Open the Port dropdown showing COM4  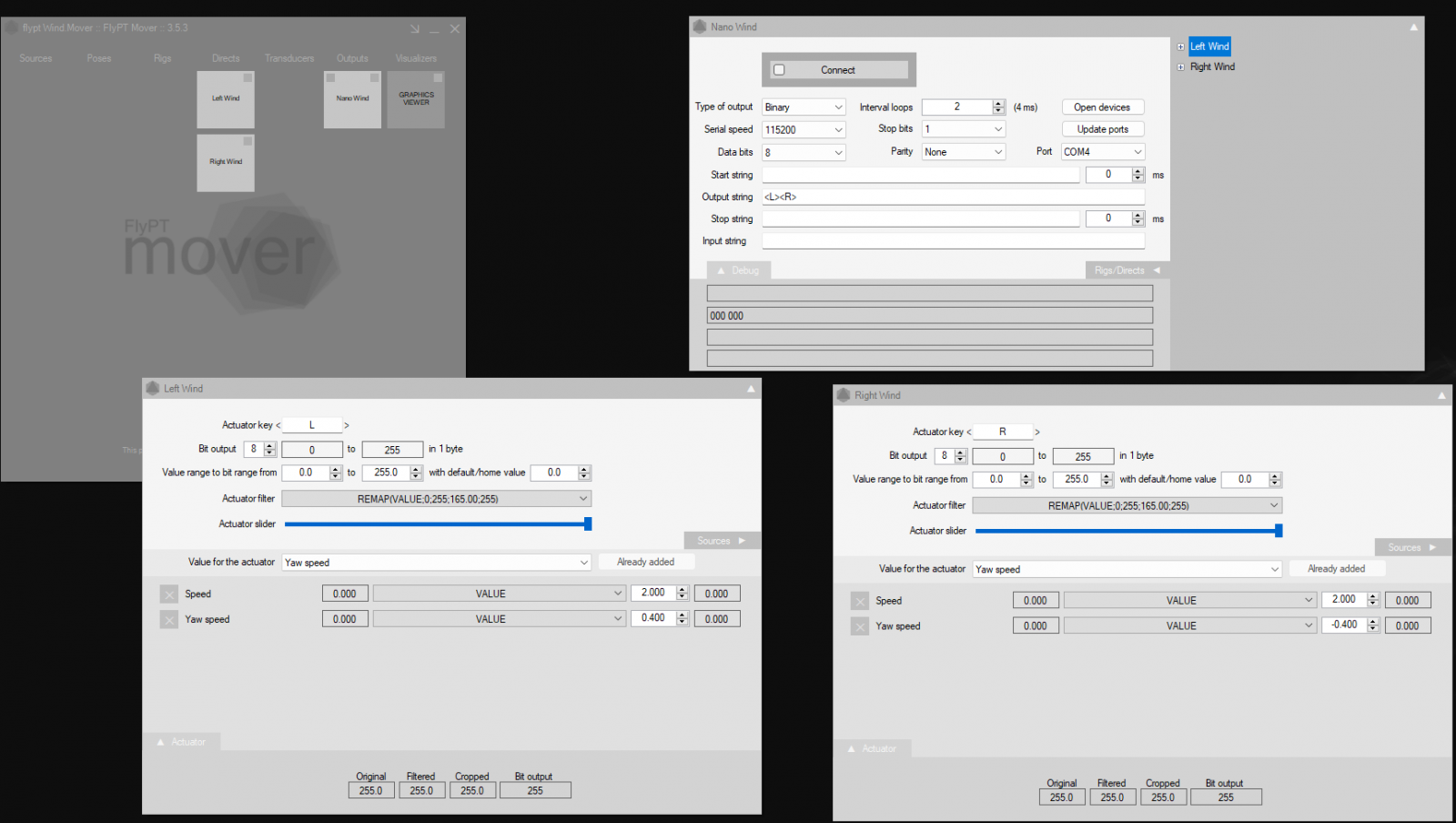pos(1103,152)
